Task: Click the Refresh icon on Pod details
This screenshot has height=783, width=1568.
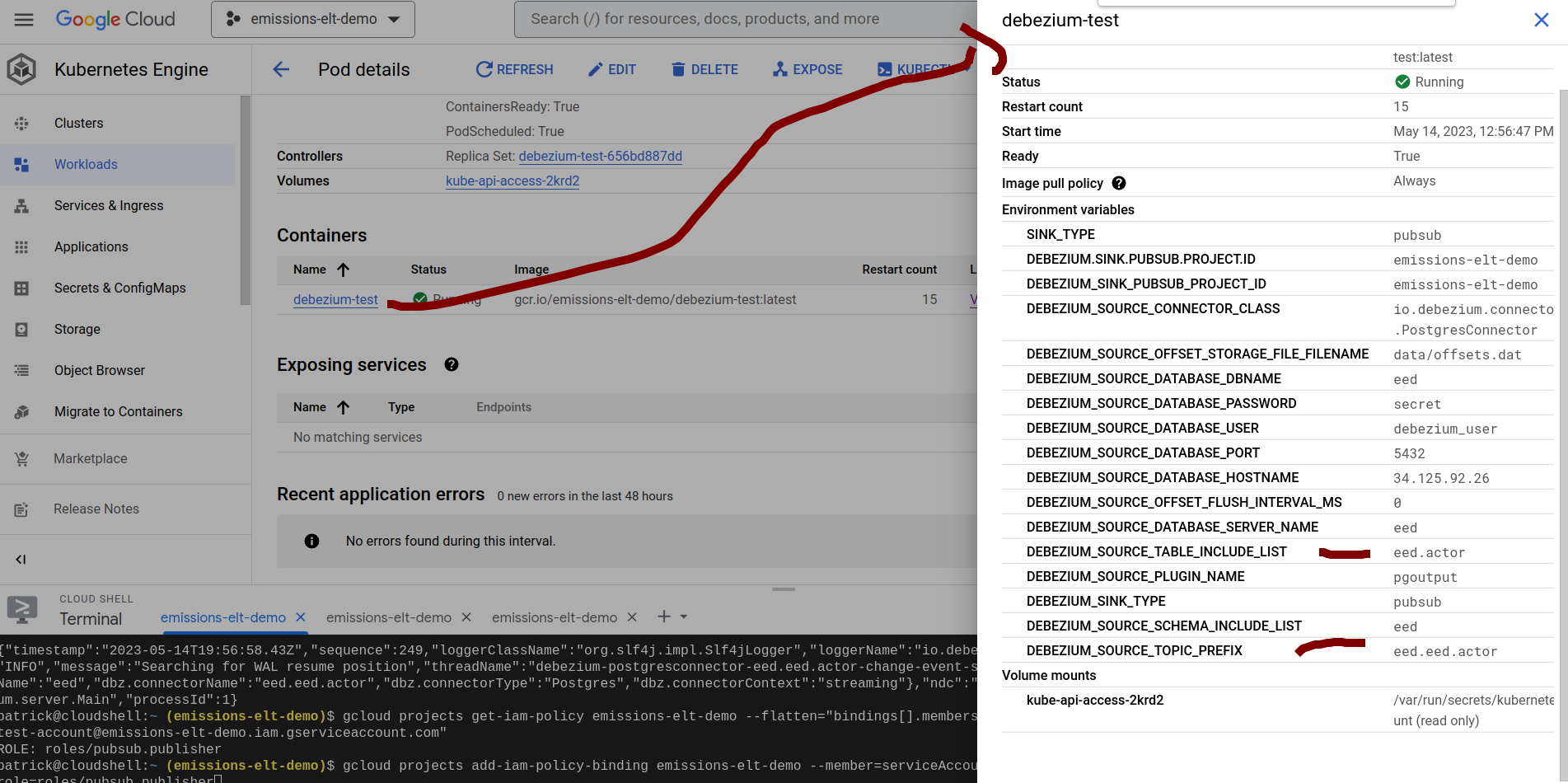Action: 484,69
